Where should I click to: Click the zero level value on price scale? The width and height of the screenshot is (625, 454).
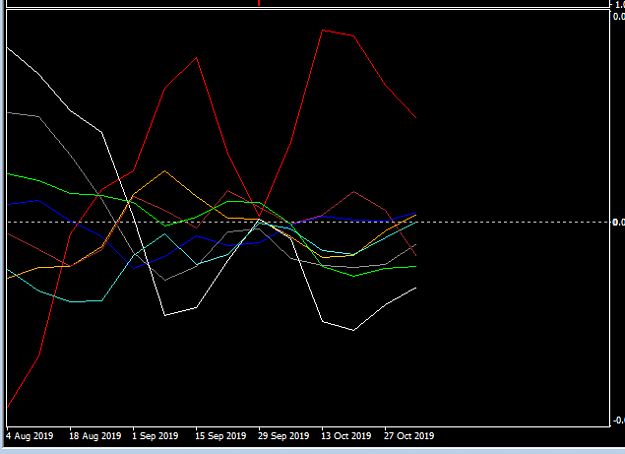coord(619,222)
